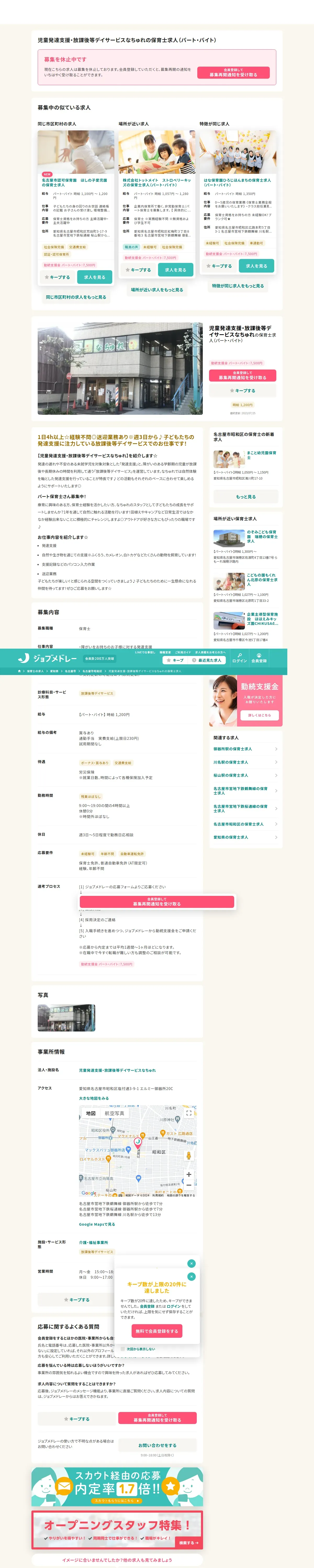Click 名古屋市 breadcrumb link

(x=71, y=671)
